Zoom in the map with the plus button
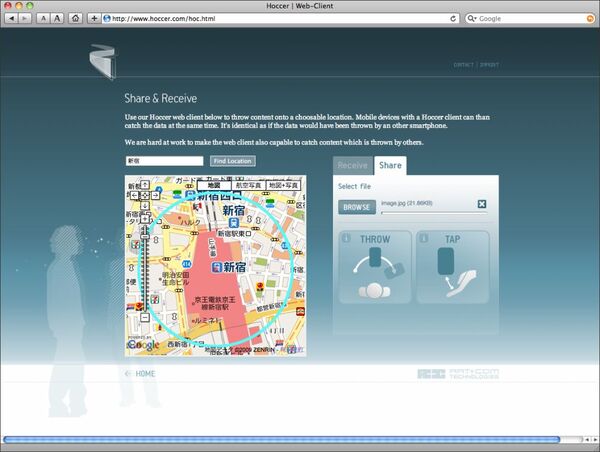 click(x=145, y=219)
